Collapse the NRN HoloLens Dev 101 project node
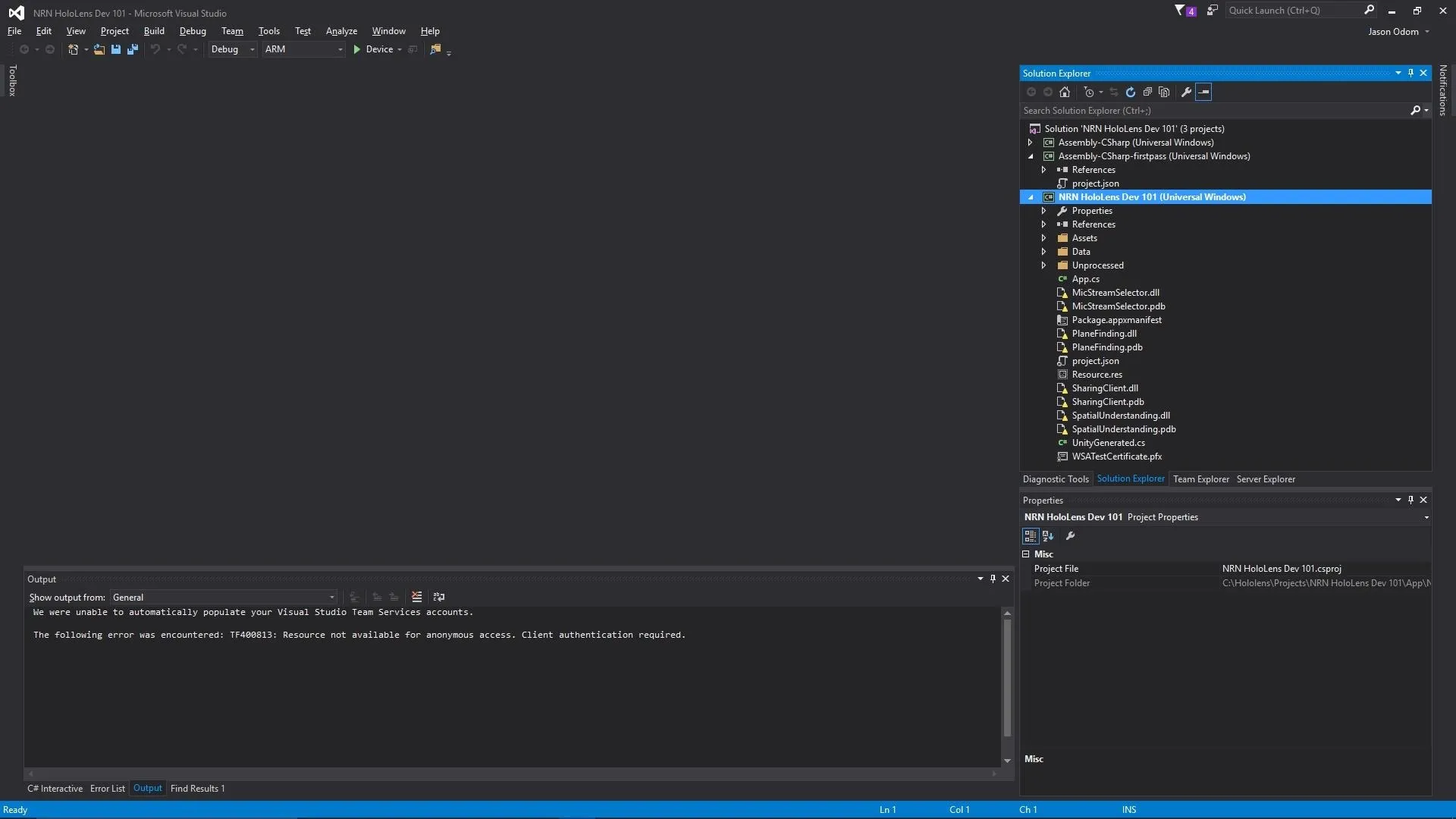The image size is (1456, 819). 1030,197
